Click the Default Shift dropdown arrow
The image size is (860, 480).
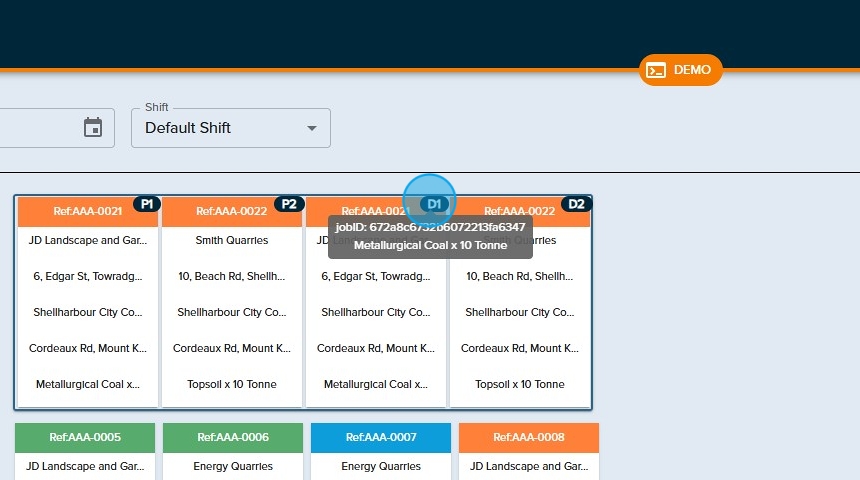tap(312, 128)
